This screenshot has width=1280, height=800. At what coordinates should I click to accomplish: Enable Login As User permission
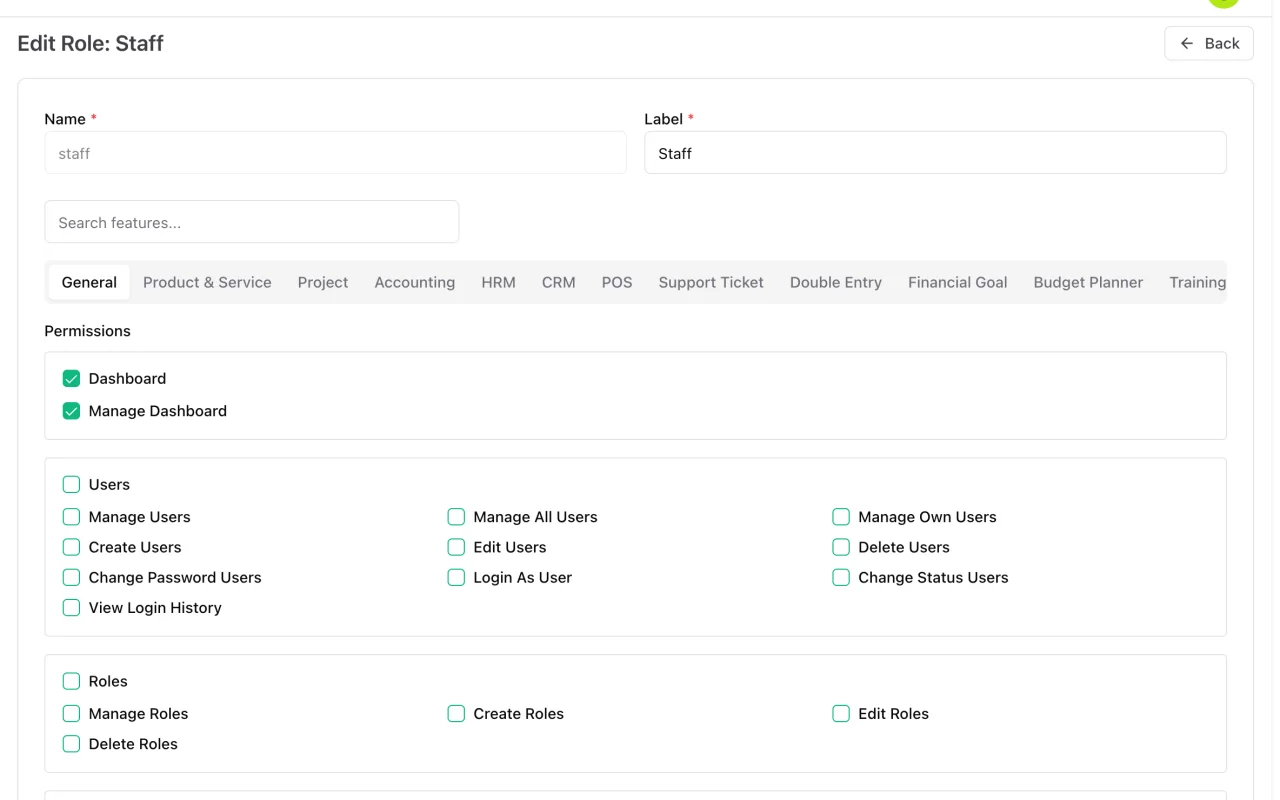(456, 577)
